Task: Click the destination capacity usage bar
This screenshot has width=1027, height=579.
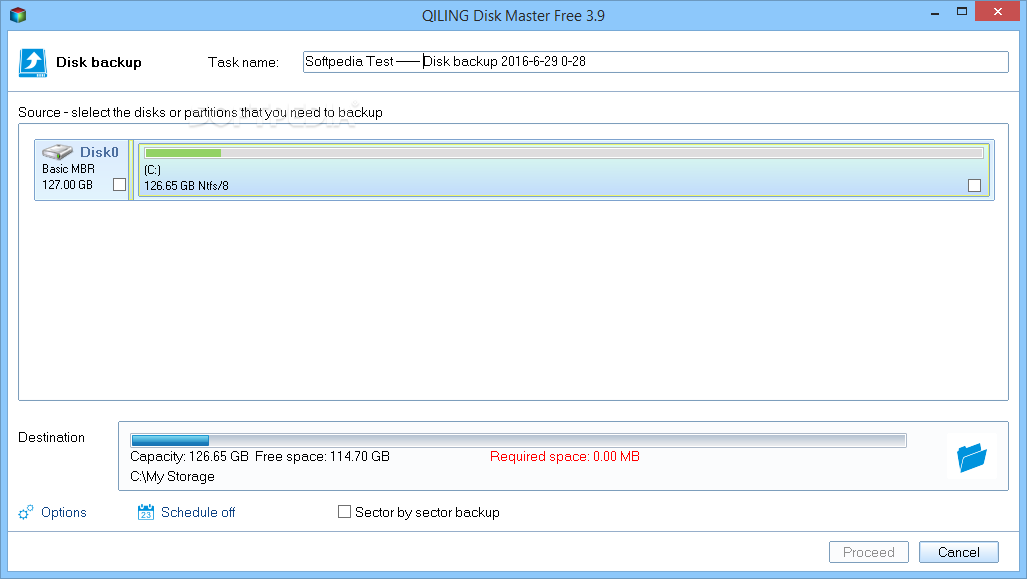Action: [518, 440]
